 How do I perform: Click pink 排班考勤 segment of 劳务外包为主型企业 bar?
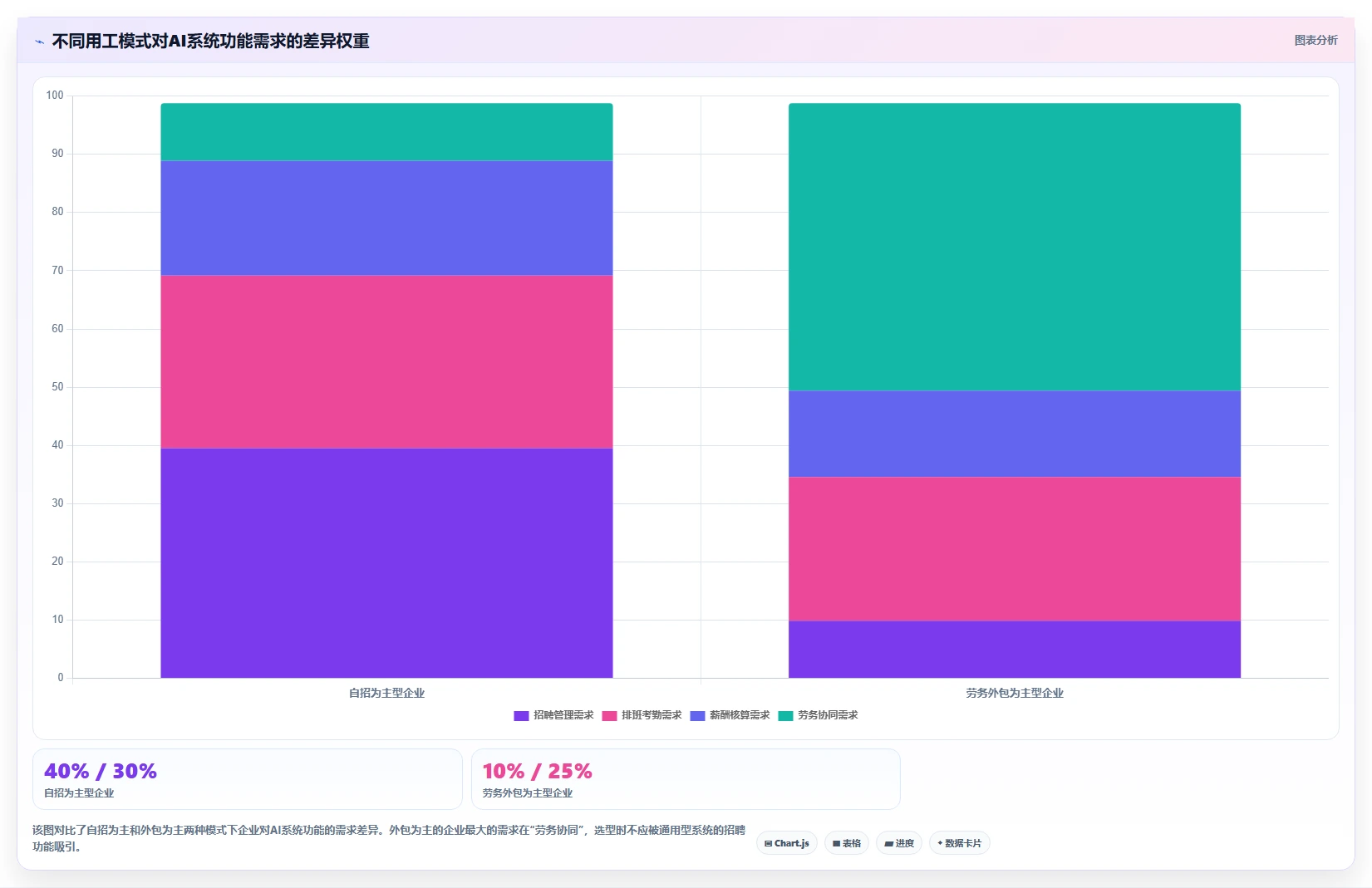1015,549
